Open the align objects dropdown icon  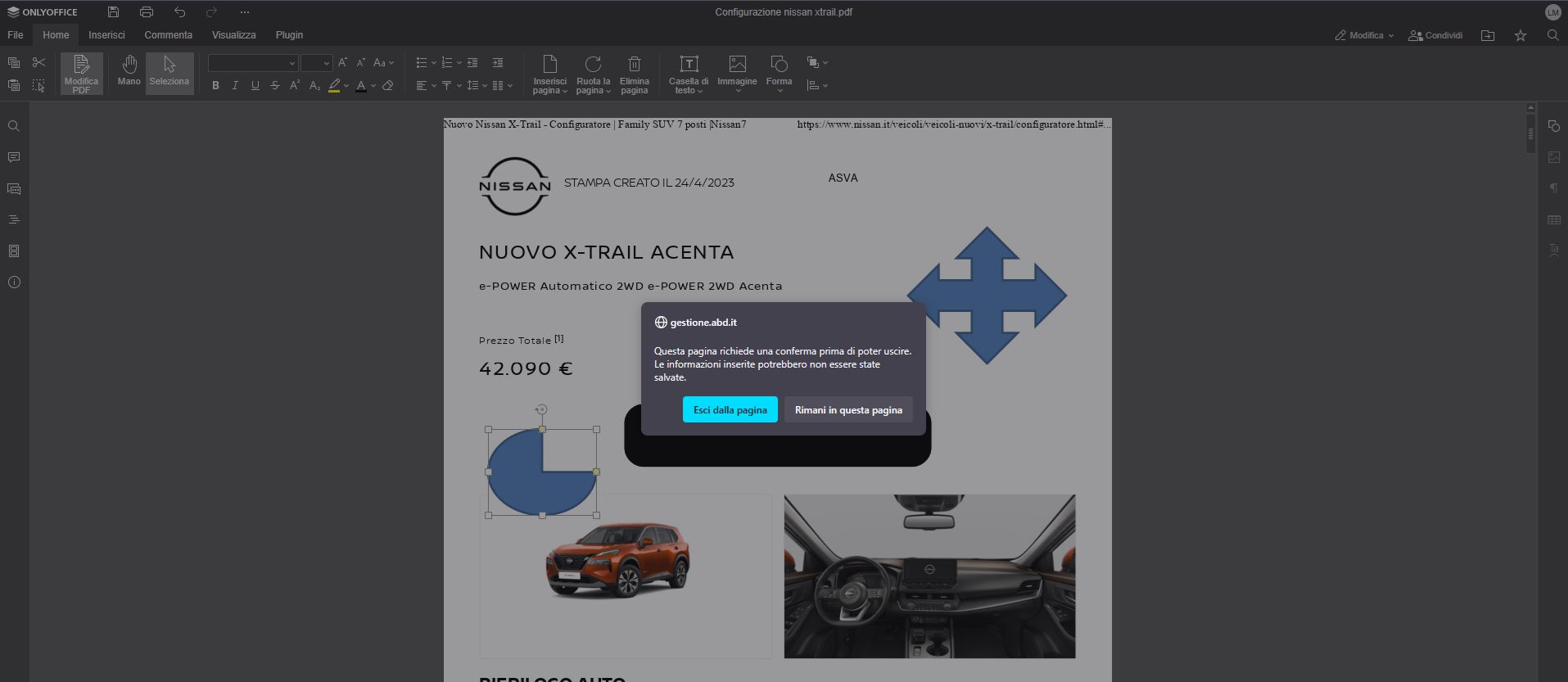point(817,85)
